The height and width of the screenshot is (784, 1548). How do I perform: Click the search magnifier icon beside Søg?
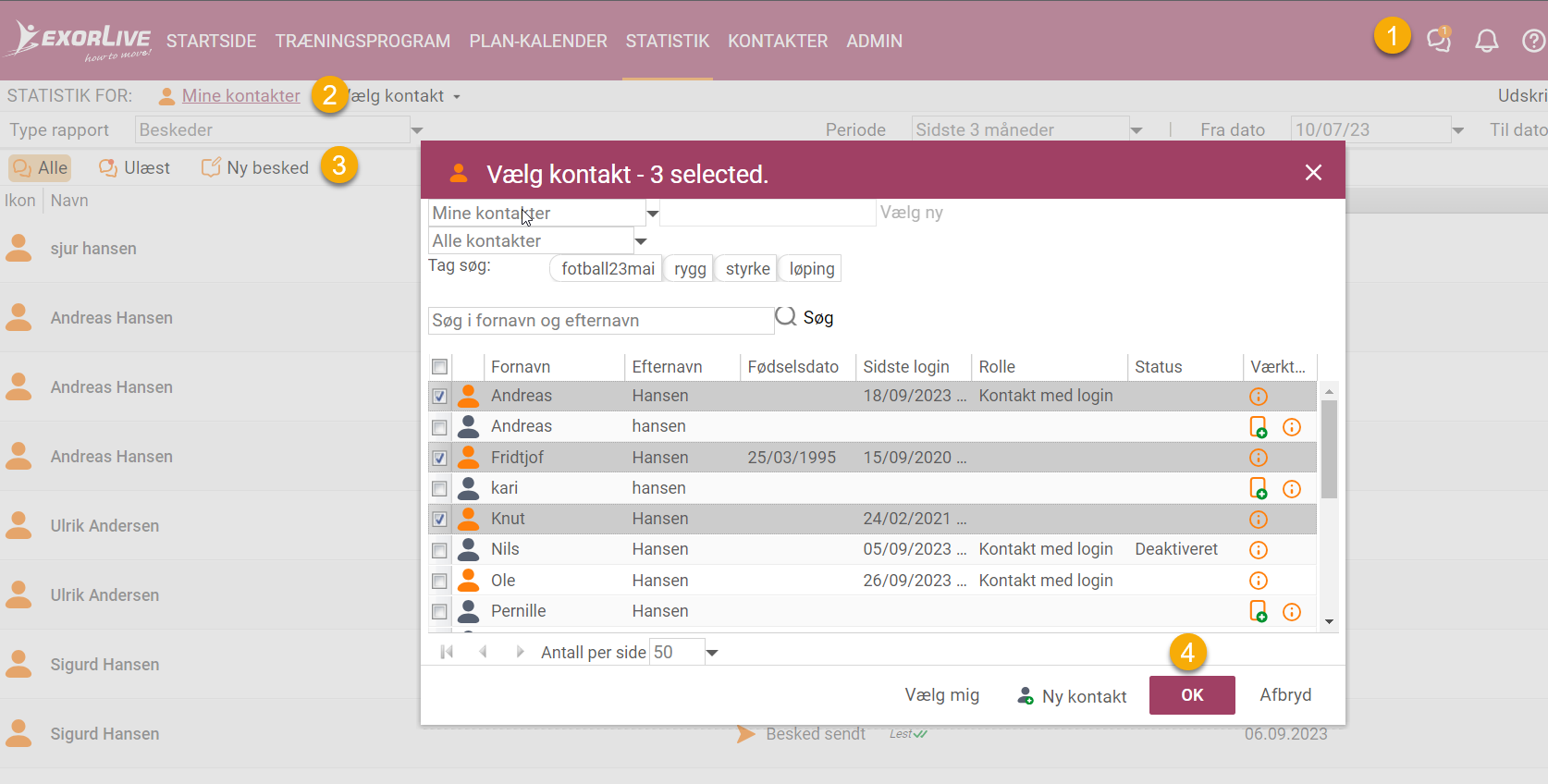pos(786,317)
